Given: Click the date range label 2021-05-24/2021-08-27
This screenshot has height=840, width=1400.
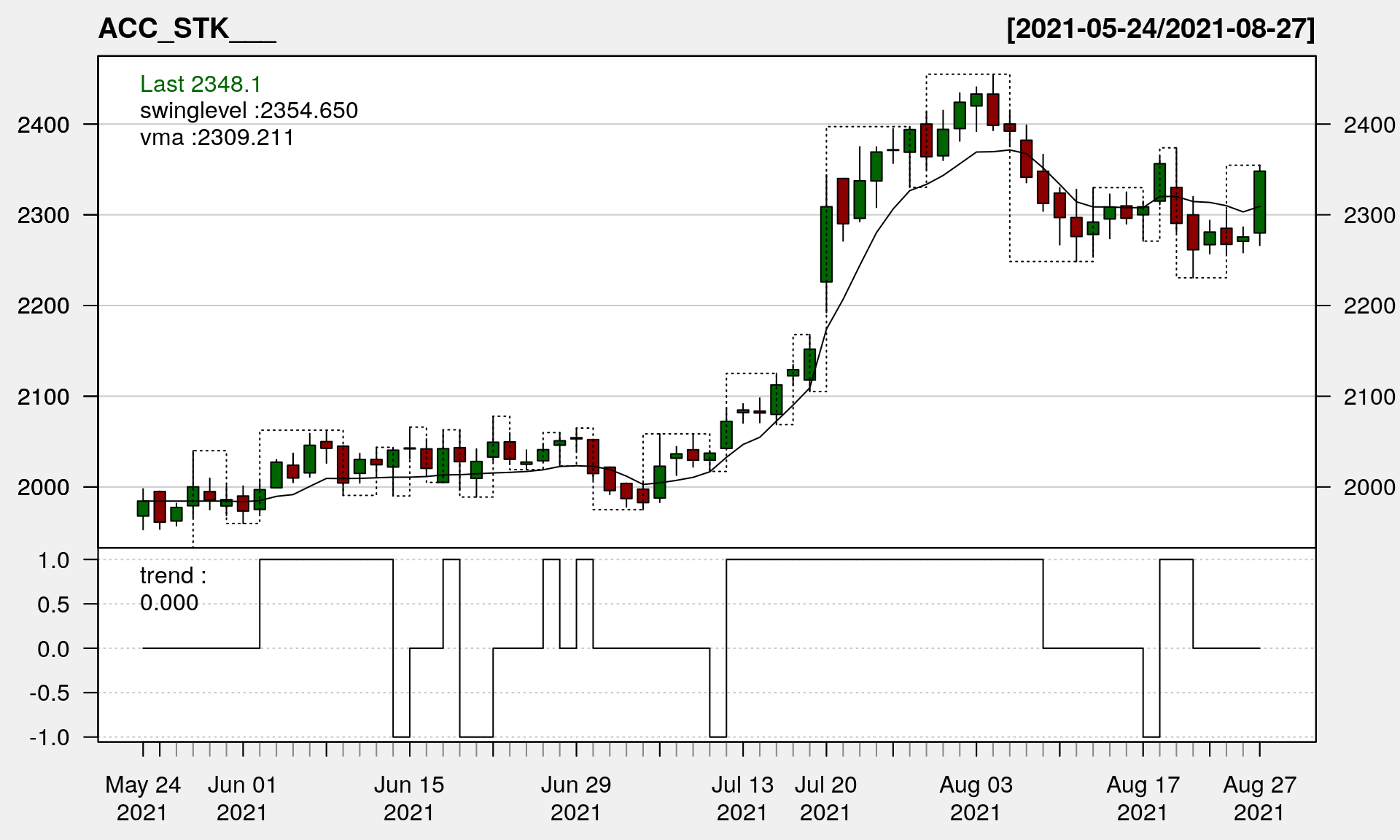Looking at the screenshot, I should click(x=1160, y=28).
